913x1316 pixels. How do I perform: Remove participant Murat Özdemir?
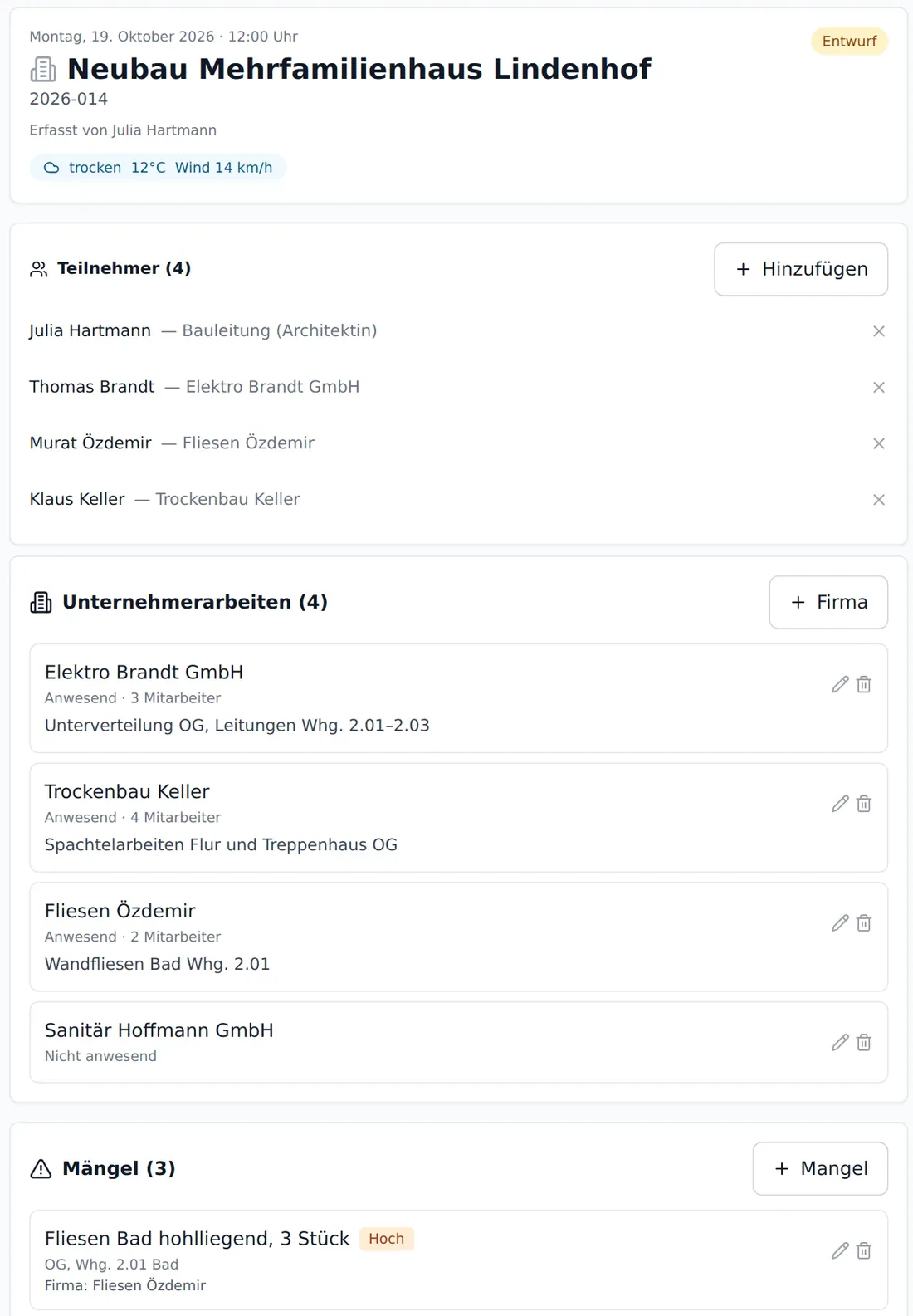[x=879, y=443]
